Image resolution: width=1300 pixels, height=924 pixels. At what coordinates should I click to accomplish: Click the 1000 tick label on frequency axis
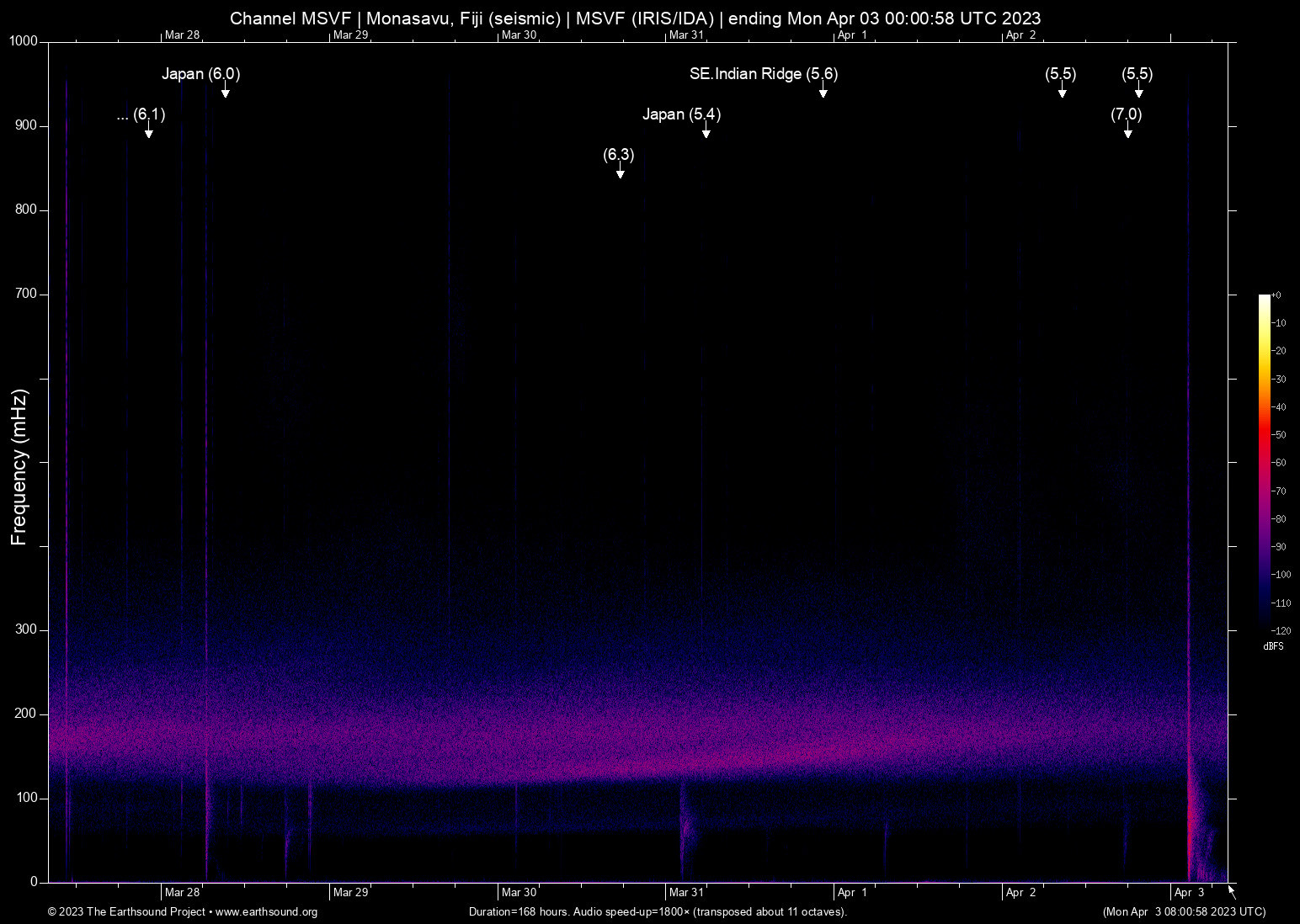coord(24,41)
